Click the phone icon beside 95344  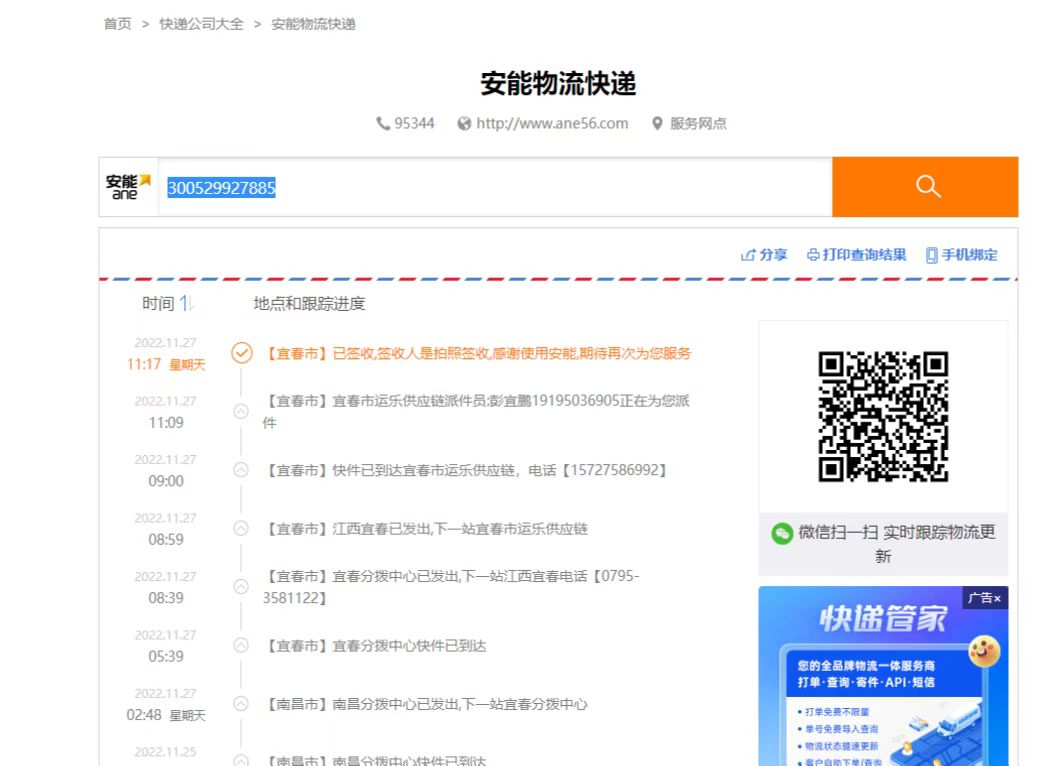point(383,124)
